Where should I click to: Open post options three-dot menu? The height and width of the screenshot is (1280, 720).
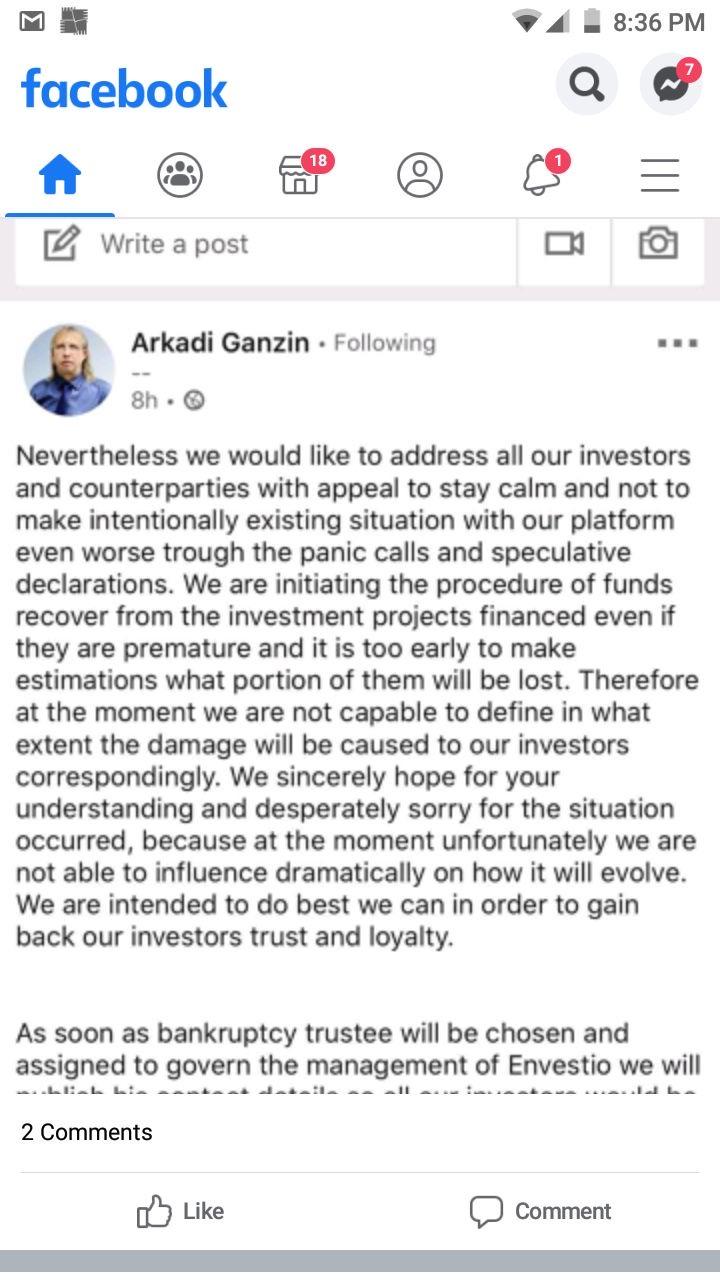click(x=677, y=343)
